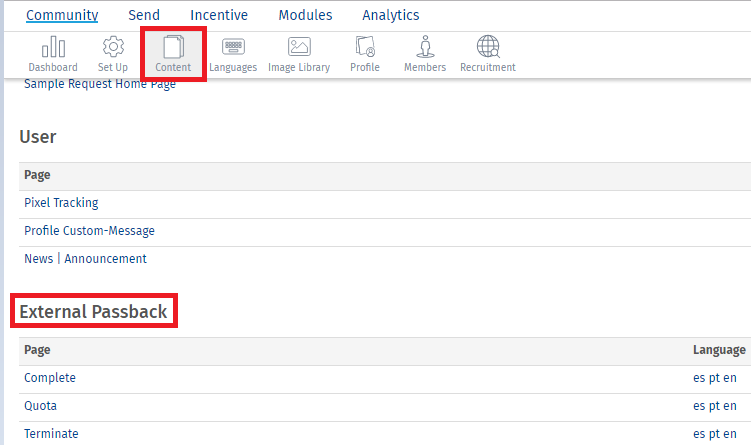Select 'en' language in Terminate row

click(730, 434)
